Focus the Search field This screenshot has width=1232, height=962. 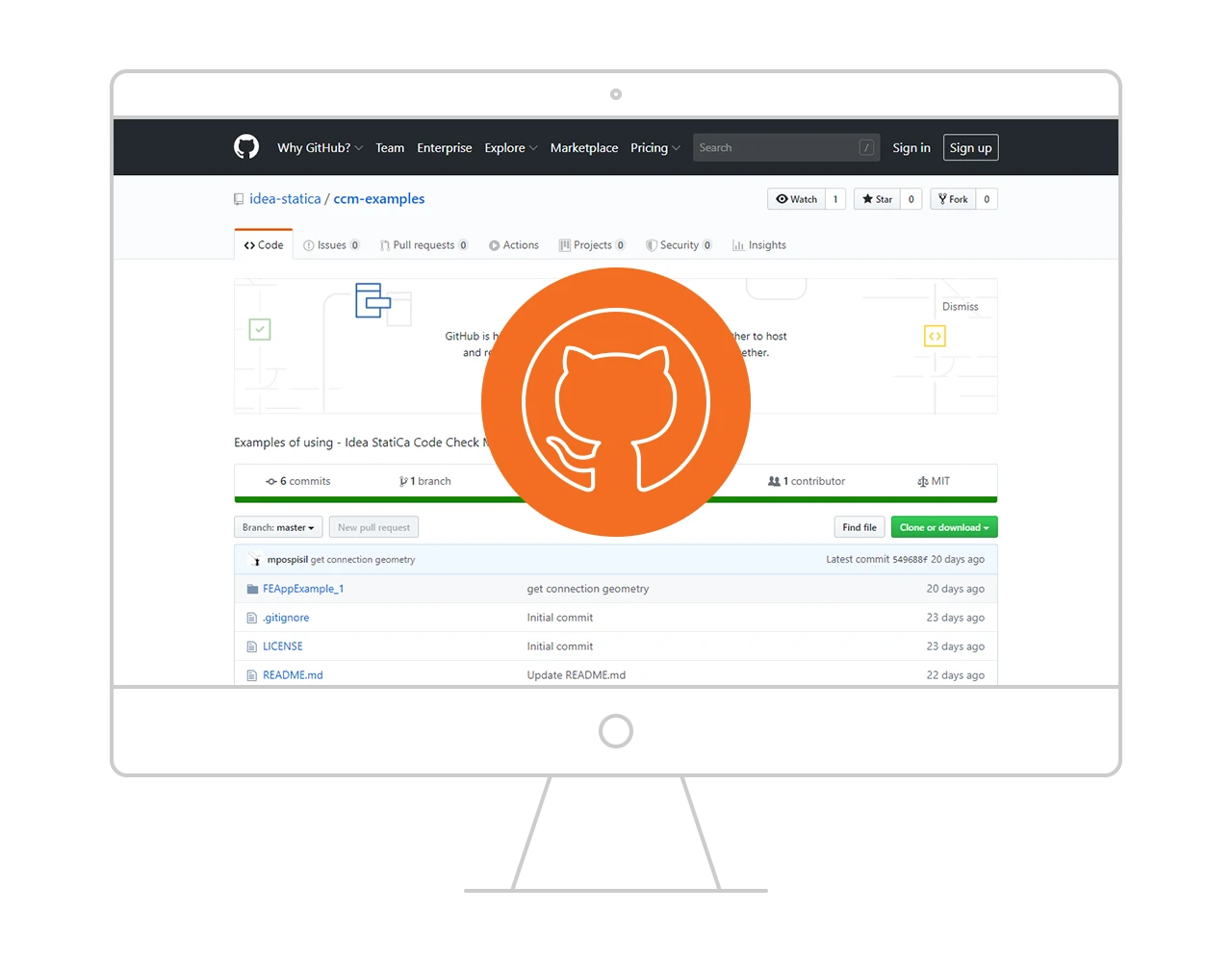[x=786, y=147]
